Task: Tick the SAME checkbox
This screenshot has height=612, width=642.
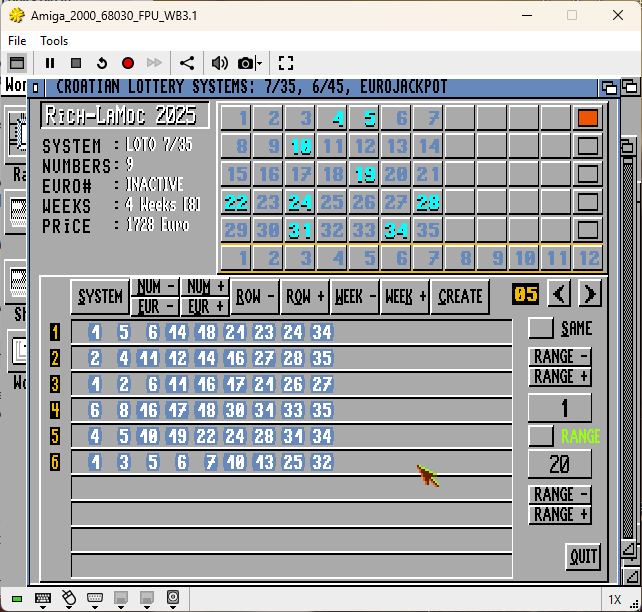Action: click(541, 328)
